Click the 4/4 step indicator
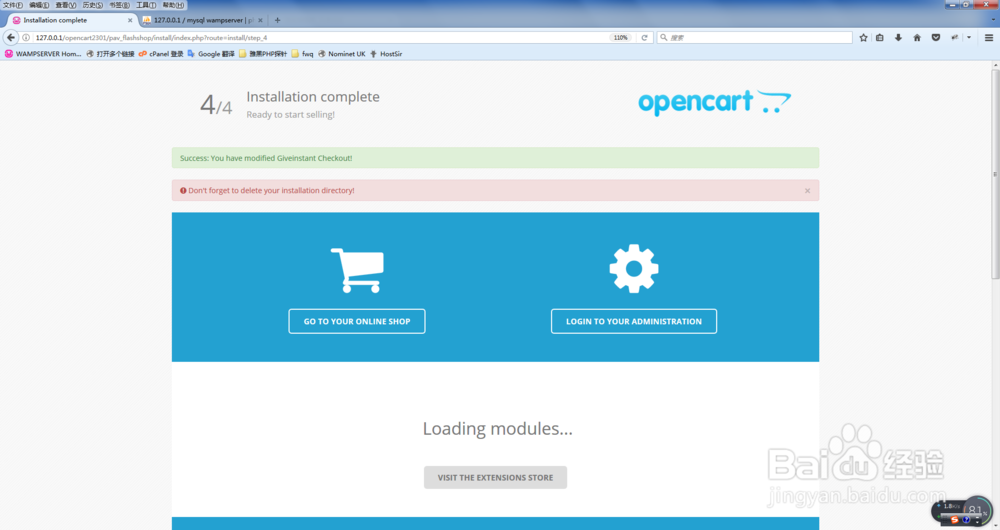This screenshot has height=530, width=1000. click(216, 105)
